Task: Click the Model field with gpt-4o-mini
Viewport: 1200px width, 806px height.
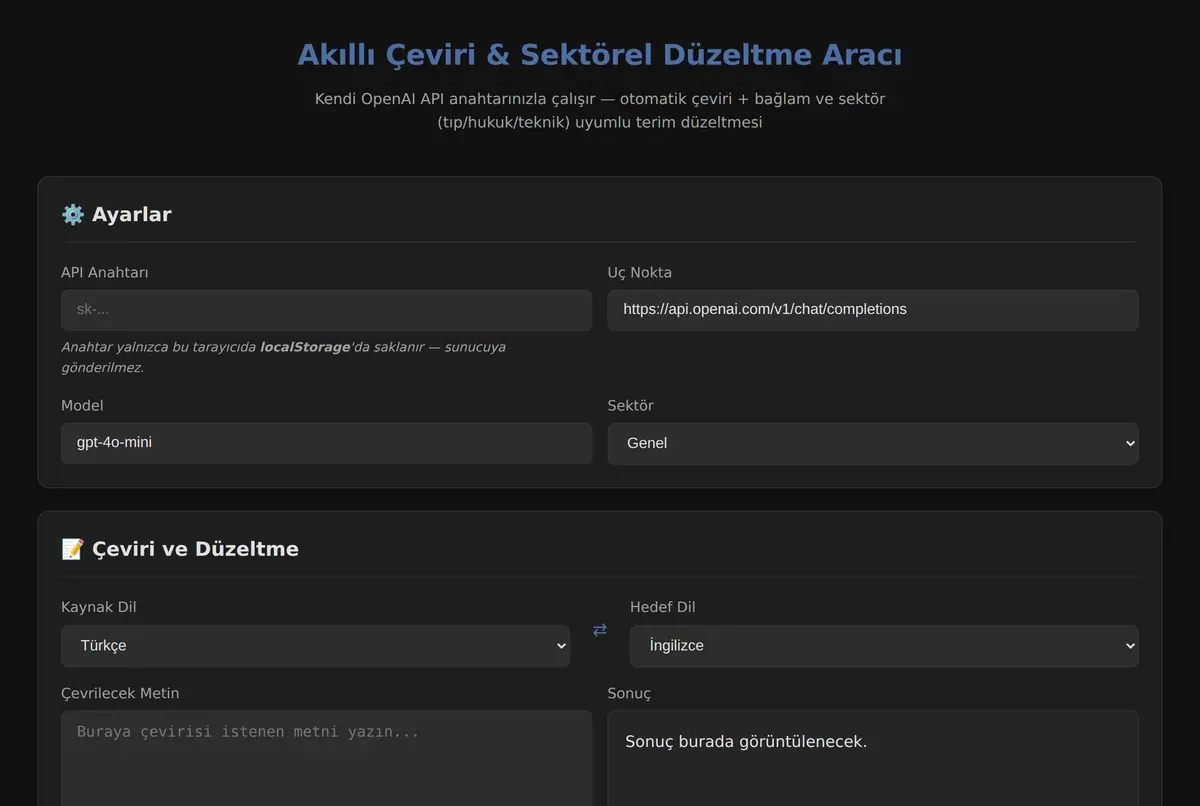Action: click(326, 443)
